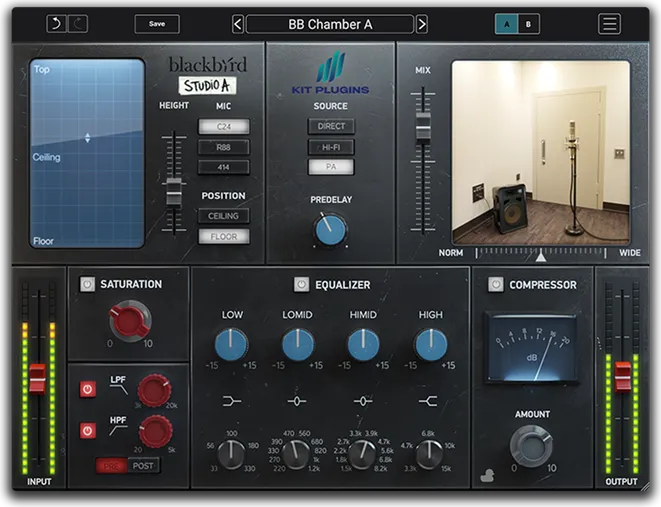661x507 pixels.
Task: Click the Norm/Wide width marker triangle
Action: click(541, 255)
